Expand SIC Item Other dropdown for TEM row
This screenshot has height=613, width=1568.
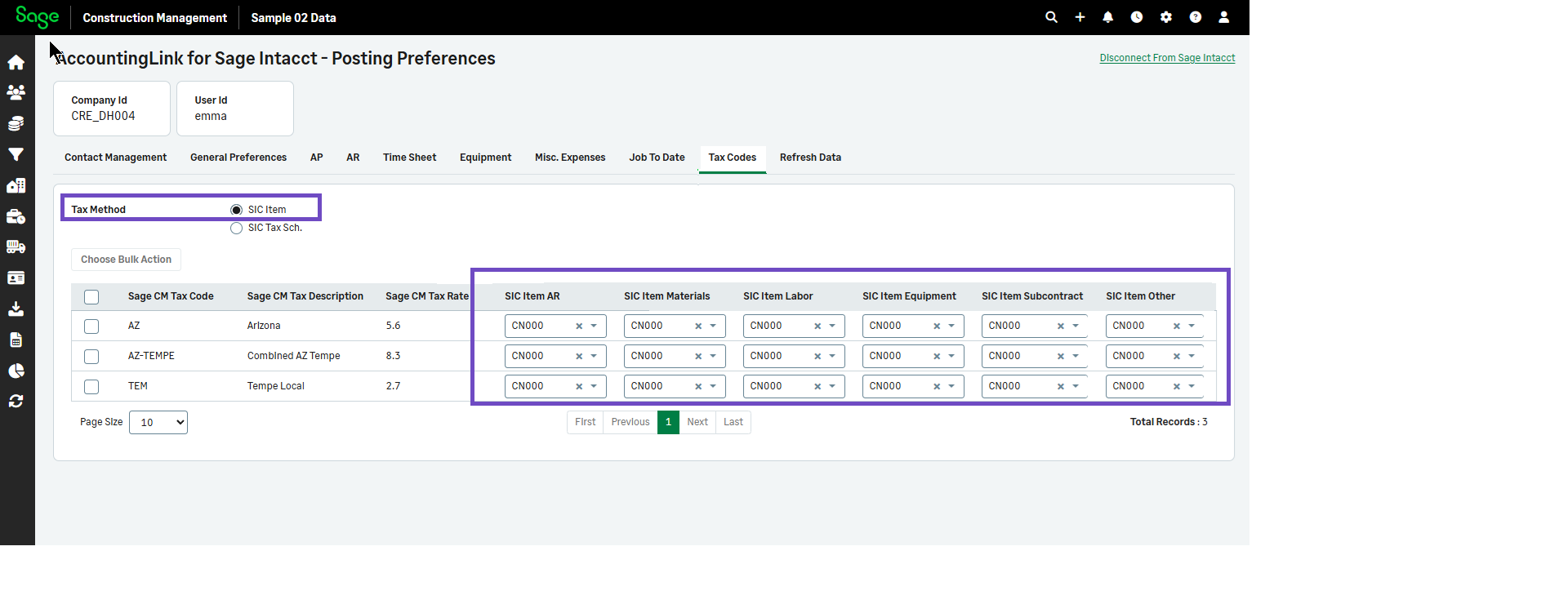1192,386
